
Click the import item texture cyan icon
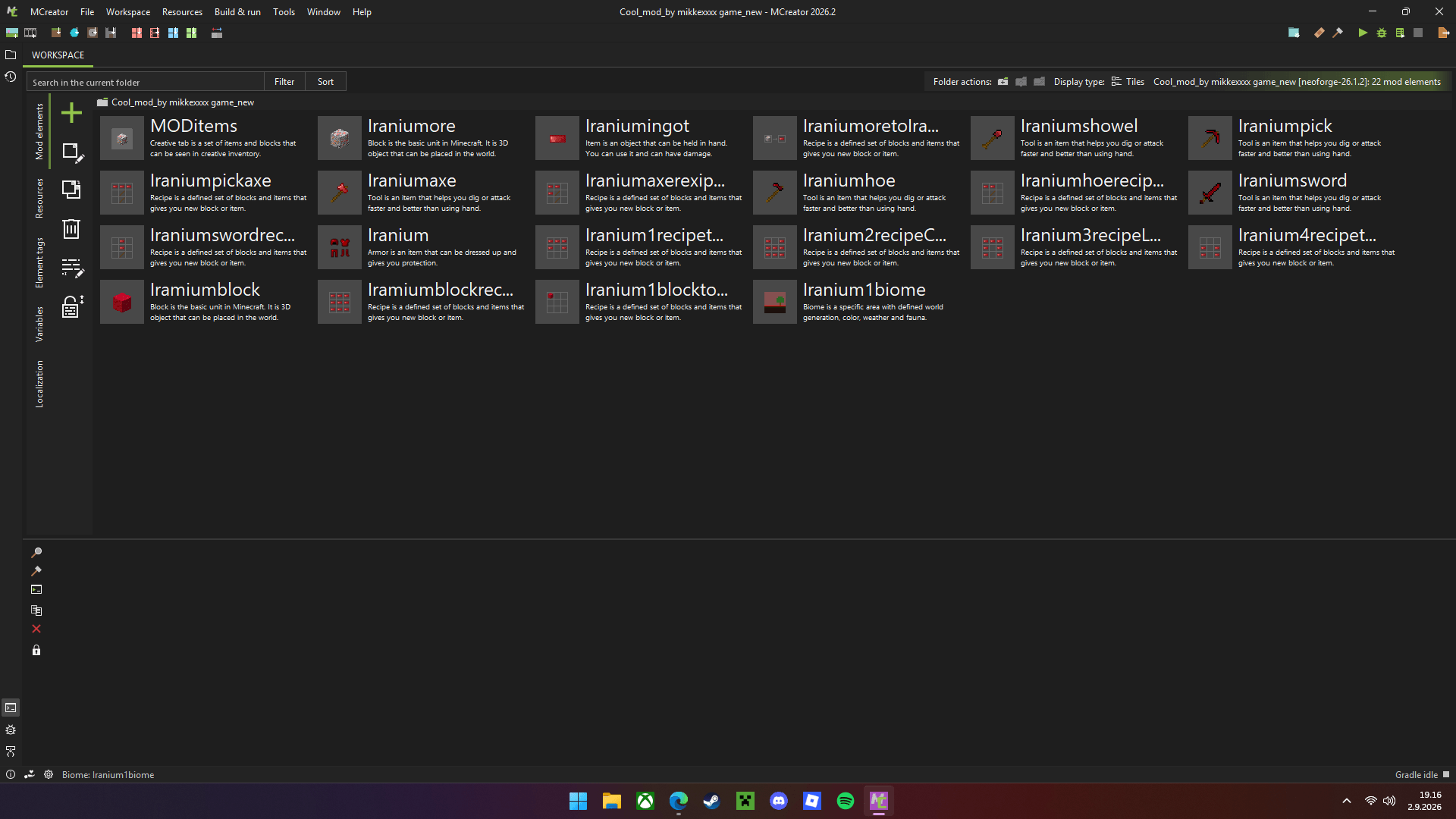tap(74, 33)
